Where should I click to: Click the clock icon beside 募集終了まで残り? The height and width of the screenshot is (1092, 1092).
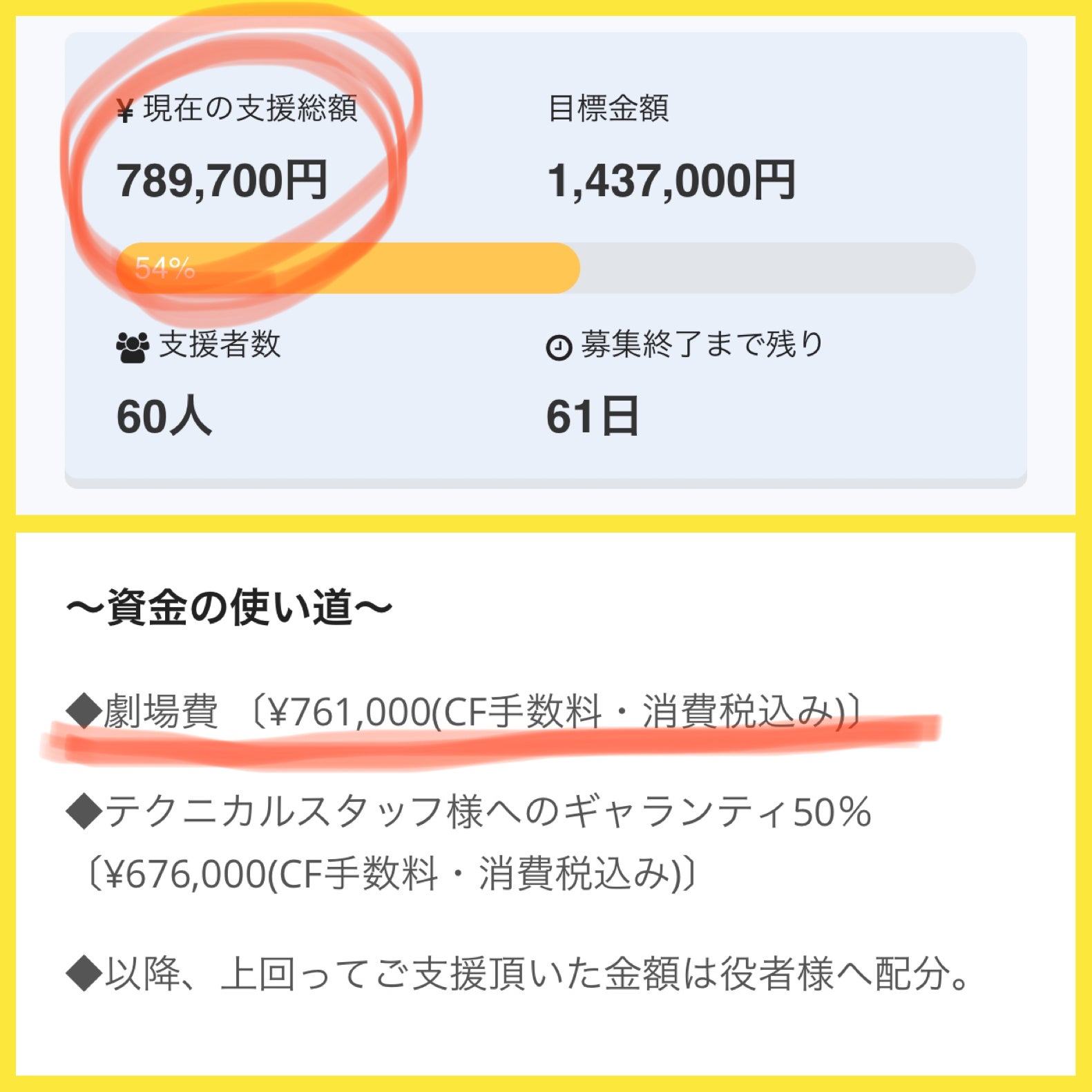559,347
